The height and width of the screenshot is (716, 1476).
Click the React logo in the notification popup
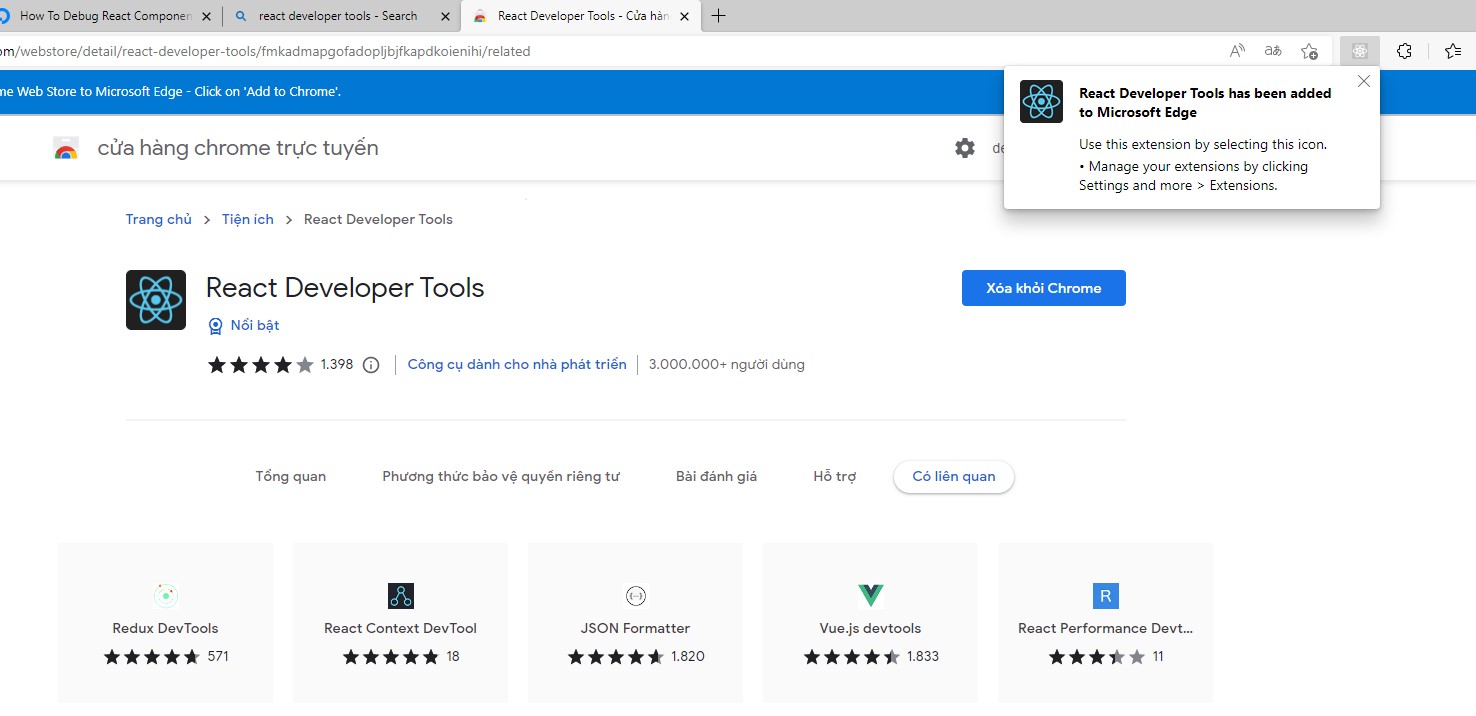point(1041,102)
